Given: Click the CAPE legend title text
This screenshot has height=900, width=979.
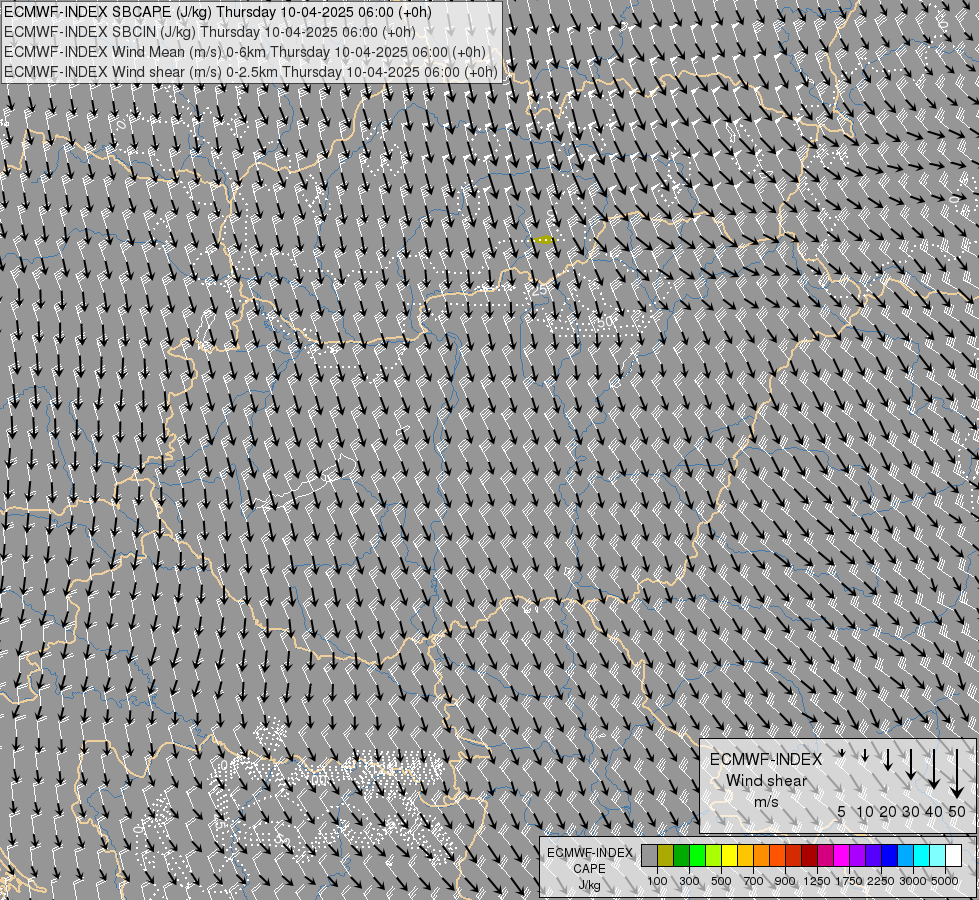Looking at the screenshot, I should click(x=590, y=869).
